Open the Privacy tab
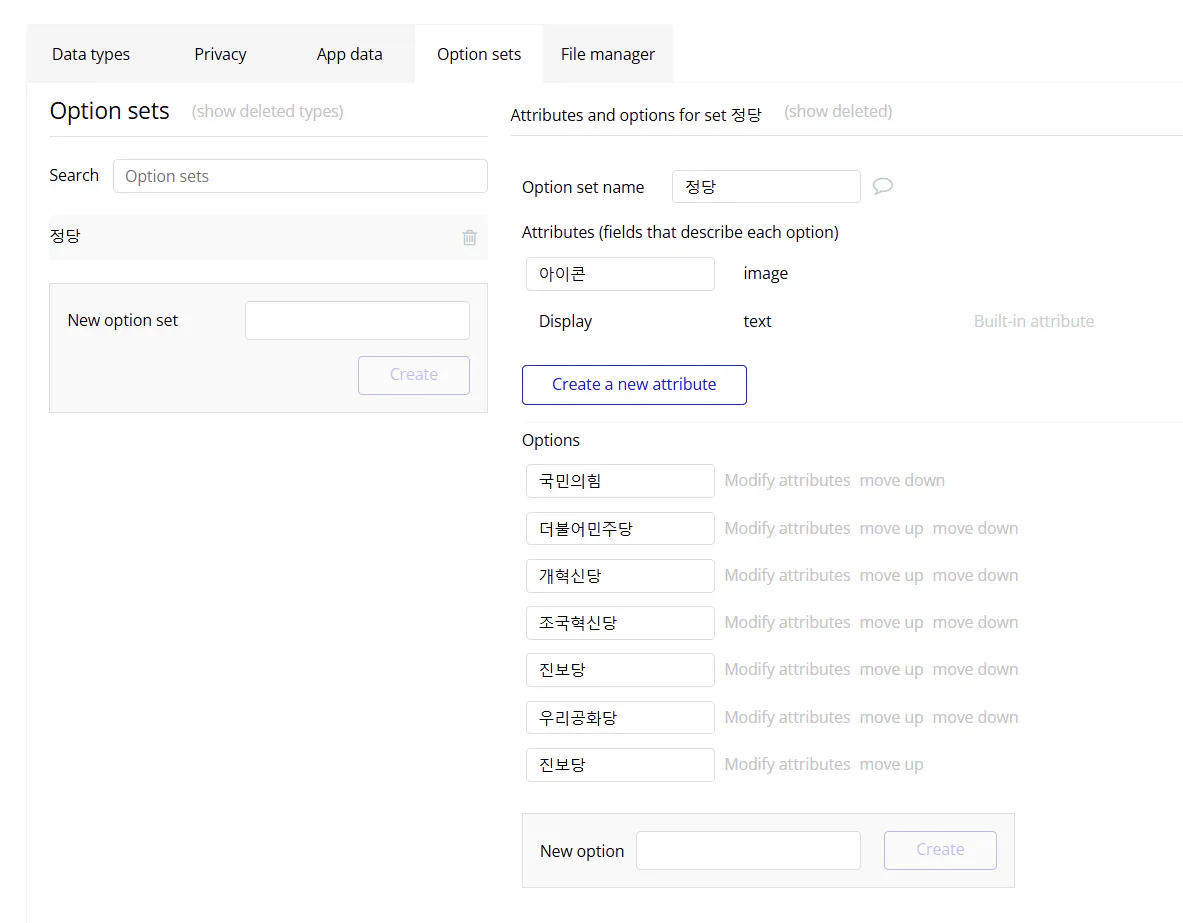1183x923 pixels. click(220, 54)
